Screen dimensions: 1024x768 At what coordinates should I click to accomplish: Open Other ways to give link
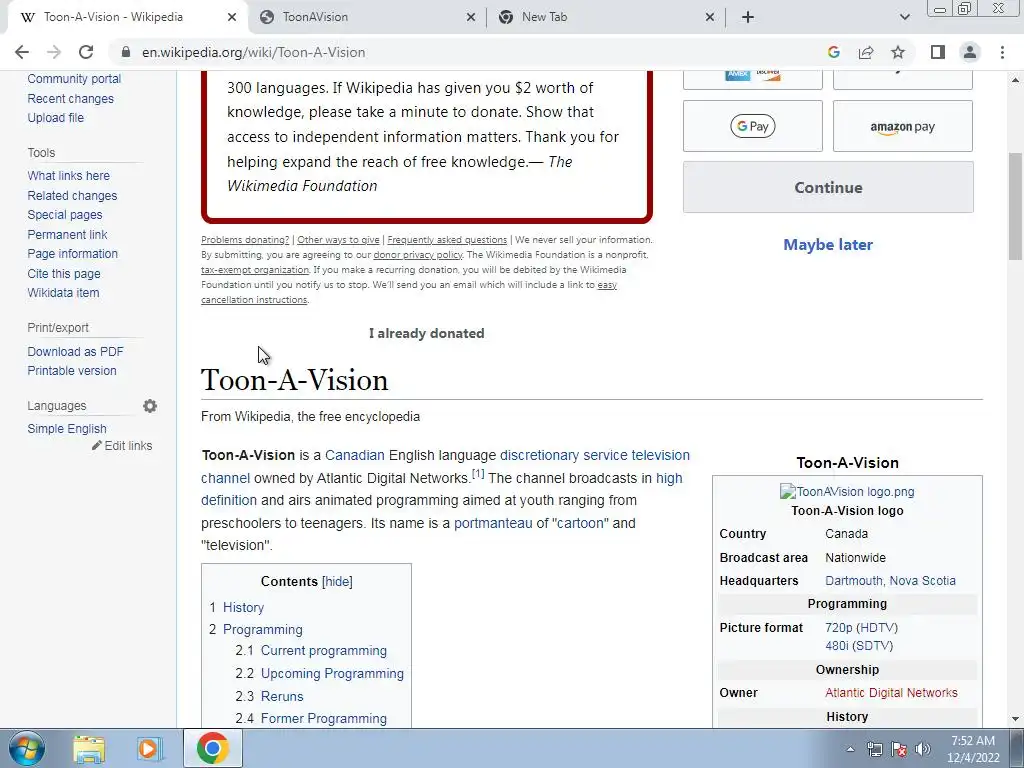pos(338,240)
